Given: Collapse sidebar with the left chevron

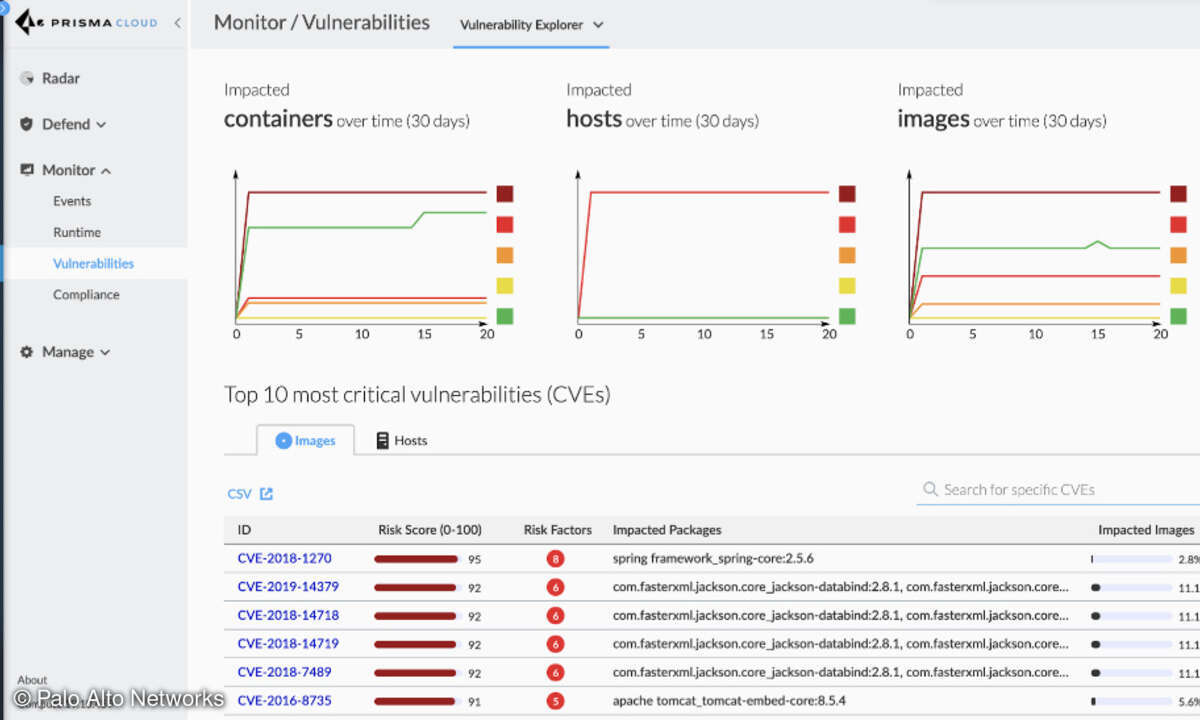Looking at the screenshot, I should (x=177, y=22).
